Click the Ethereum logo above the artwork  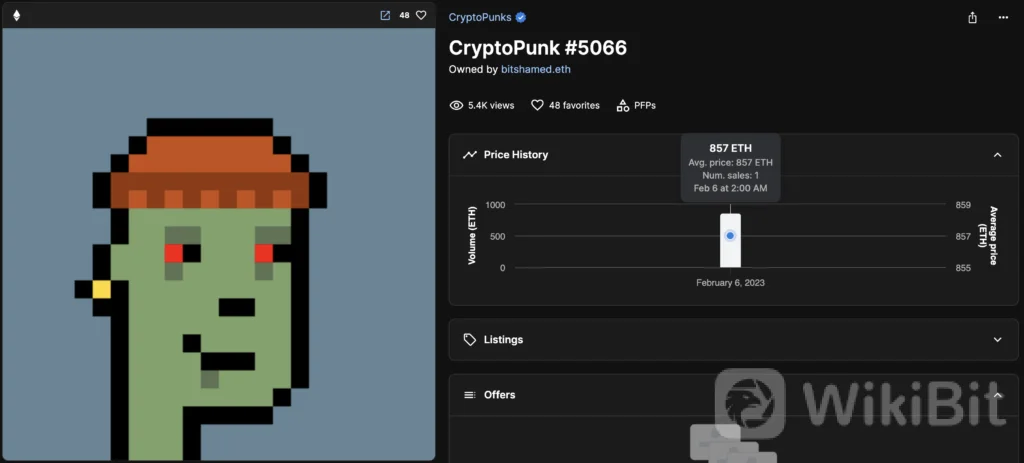[16, 15]
